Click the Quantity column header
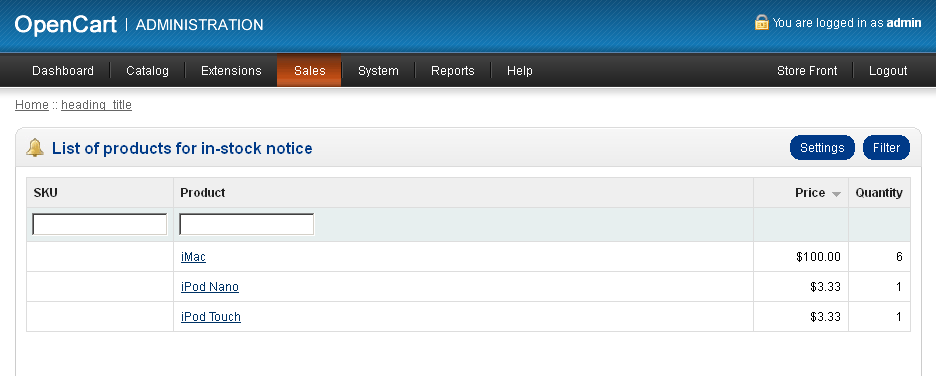This screenshot has height=376, width=936. pyautogui.click(x=879, y=193)
